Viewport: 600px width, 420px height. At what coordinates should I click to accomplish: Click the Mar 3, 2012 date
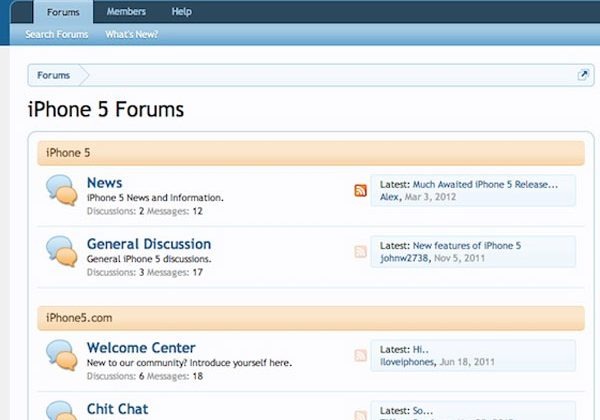point(430,197)
